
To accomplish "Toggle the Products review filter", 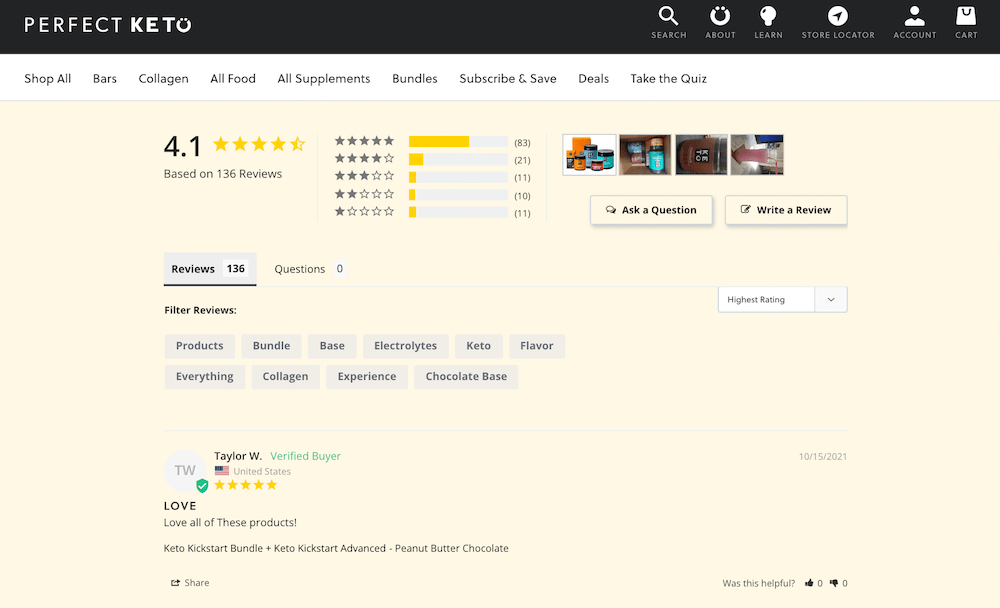I will [x=200, y=346].
